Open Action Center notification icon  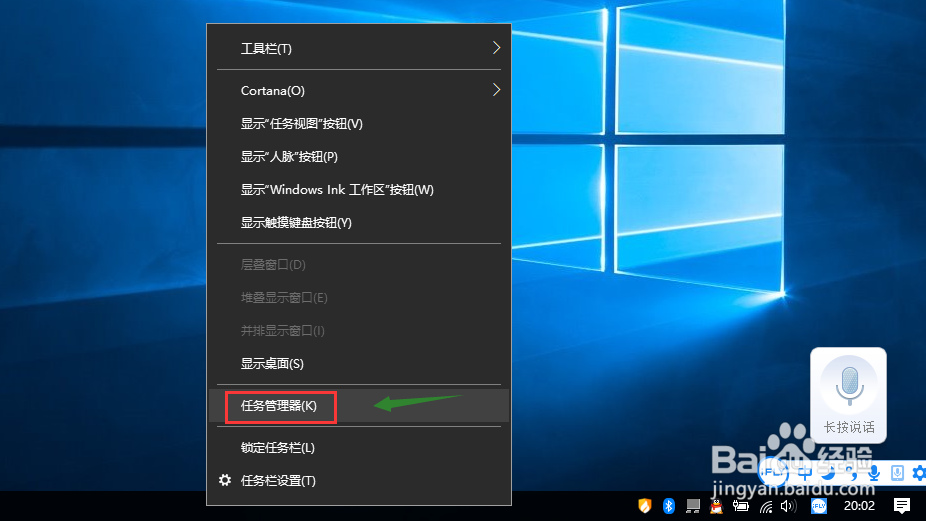902,506
